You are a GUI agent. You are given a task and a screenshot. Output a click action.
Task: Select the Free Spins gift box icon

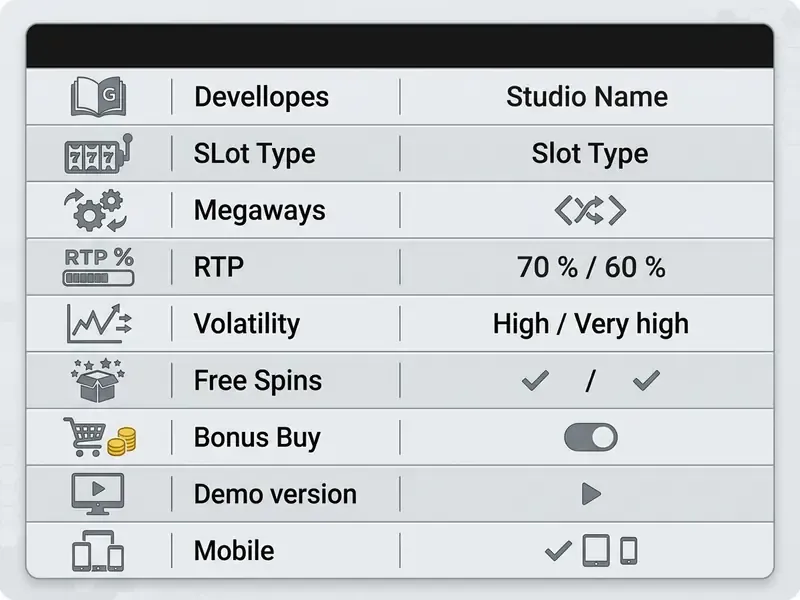coord(98,380)
